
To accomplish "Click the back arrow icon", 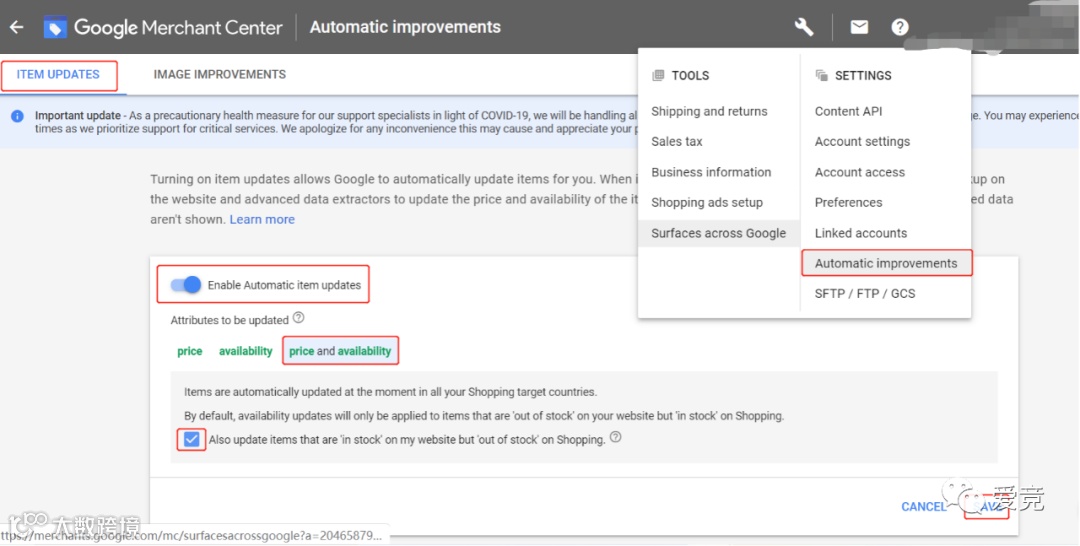I will (x=17, y=27).
